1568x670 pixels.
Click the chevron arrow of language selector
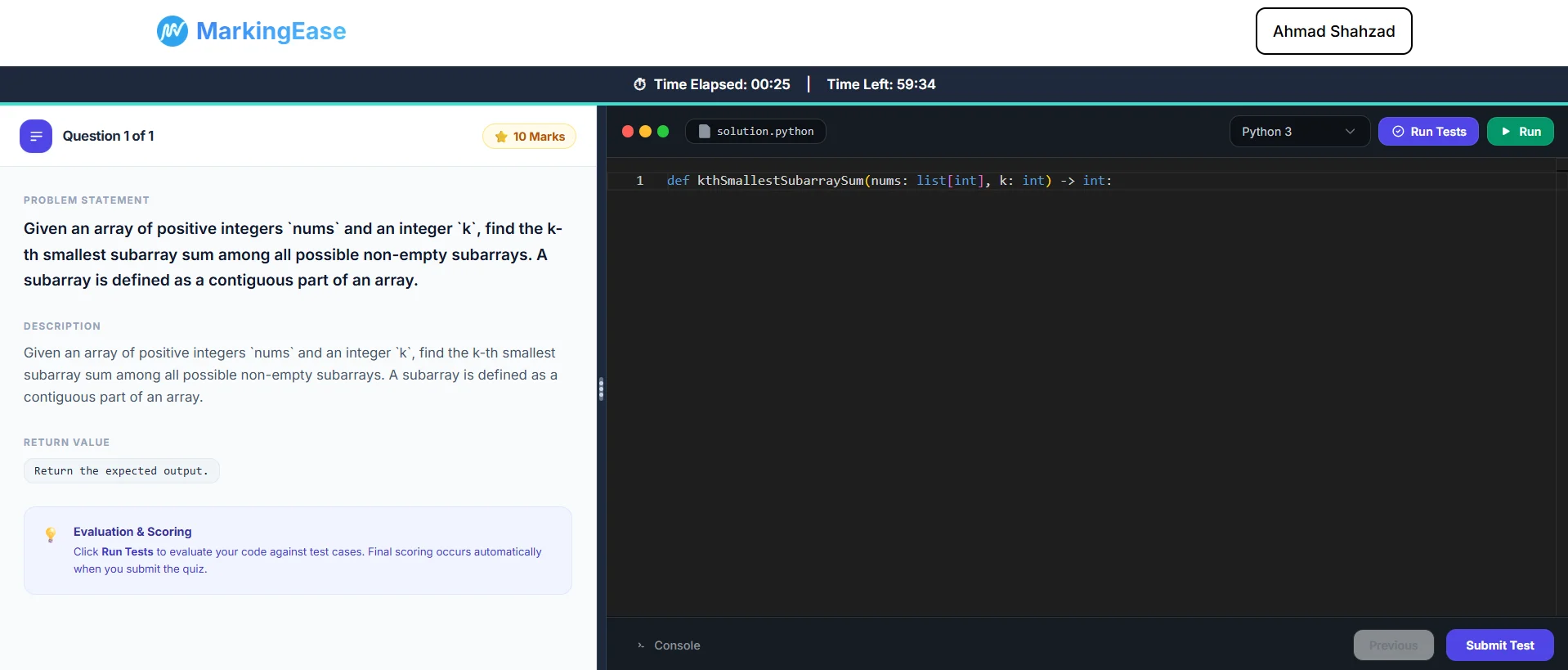pos(1350,132)
